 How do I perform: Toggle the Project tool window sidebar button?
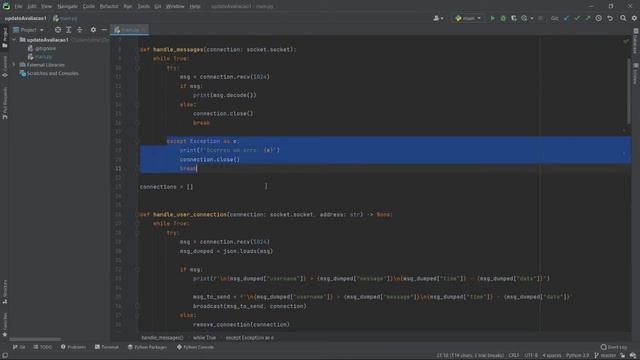(x=5, y=38)
